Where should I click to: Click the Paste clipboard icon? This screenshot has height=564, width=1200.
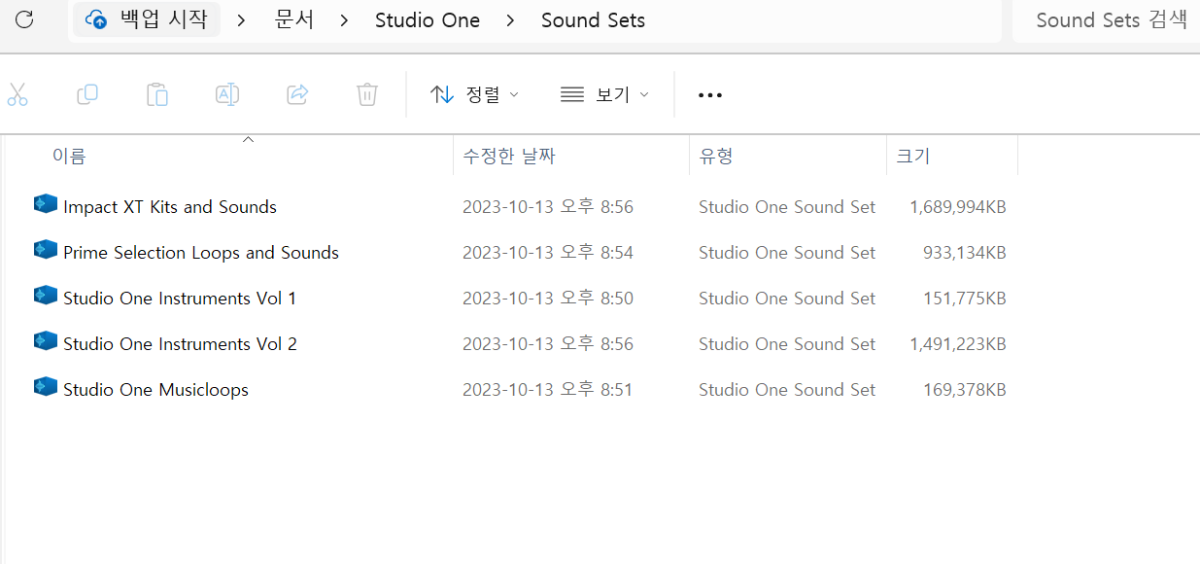(x=157, y=95)
